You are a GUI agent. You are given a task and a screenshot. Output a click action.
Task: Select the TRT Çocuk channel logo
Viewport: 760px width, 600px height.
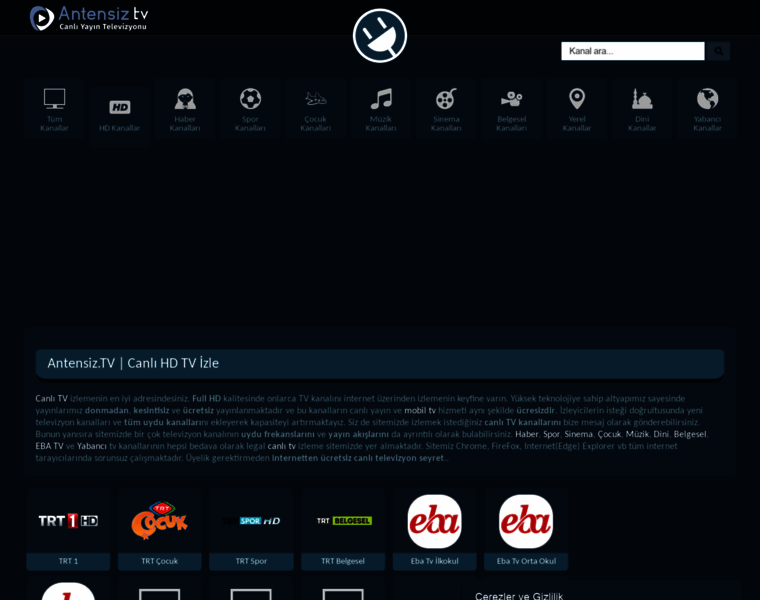coord(159,521)
